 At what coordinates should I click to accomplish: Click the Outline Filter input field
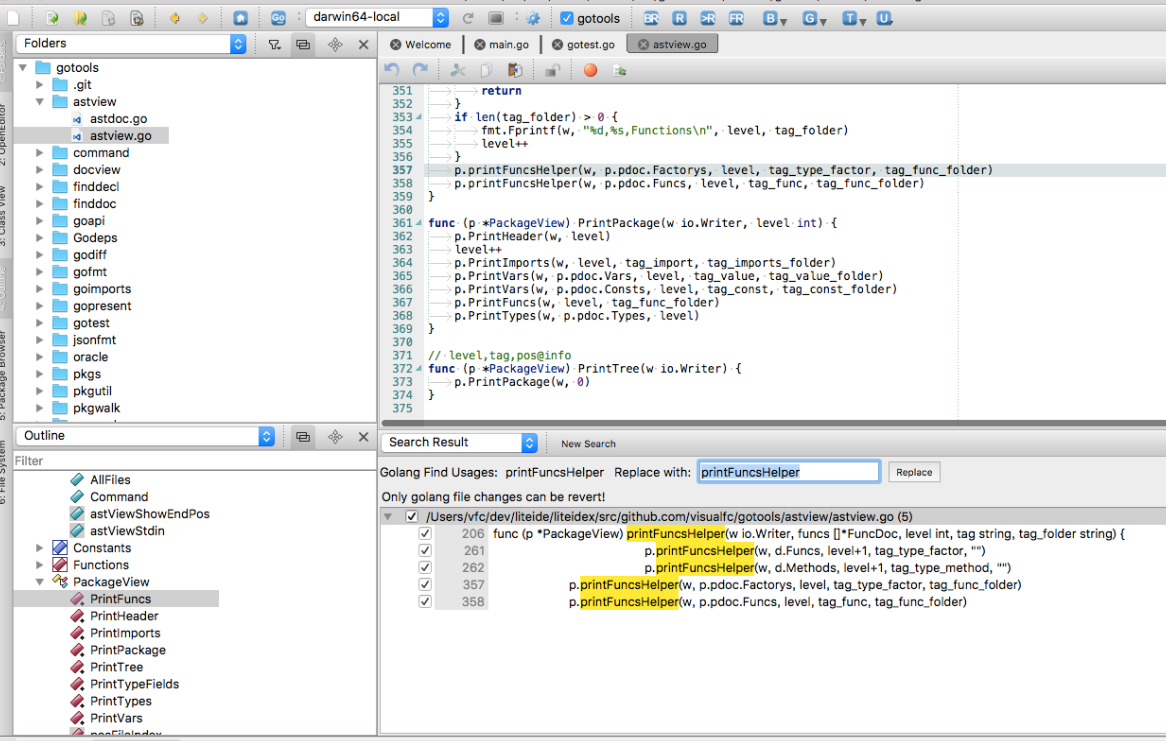tap(195, 461)
